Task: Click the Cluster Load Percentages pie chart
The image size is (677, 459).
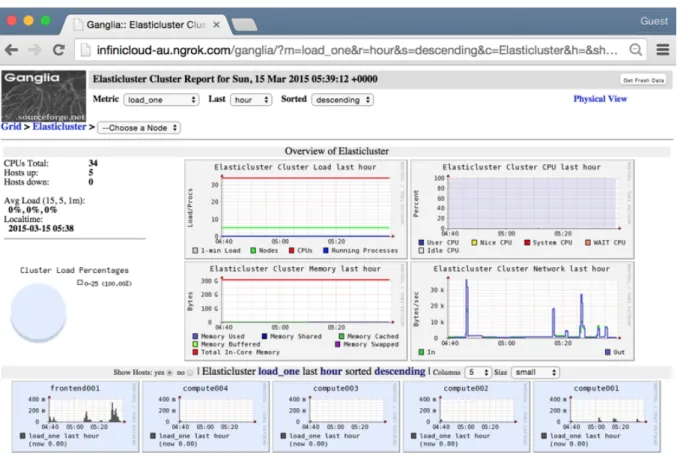Action: [x=38, y=313]
